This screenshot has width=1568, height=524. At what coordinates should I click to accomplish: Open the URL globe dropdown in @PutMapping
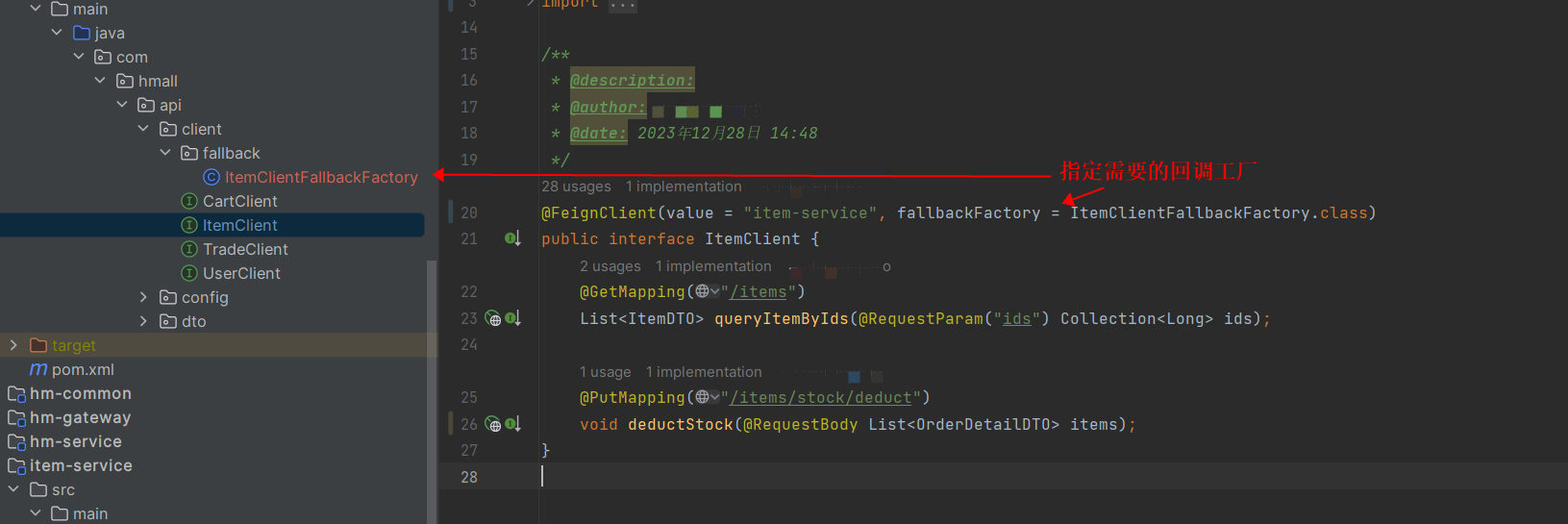[708, 397]
